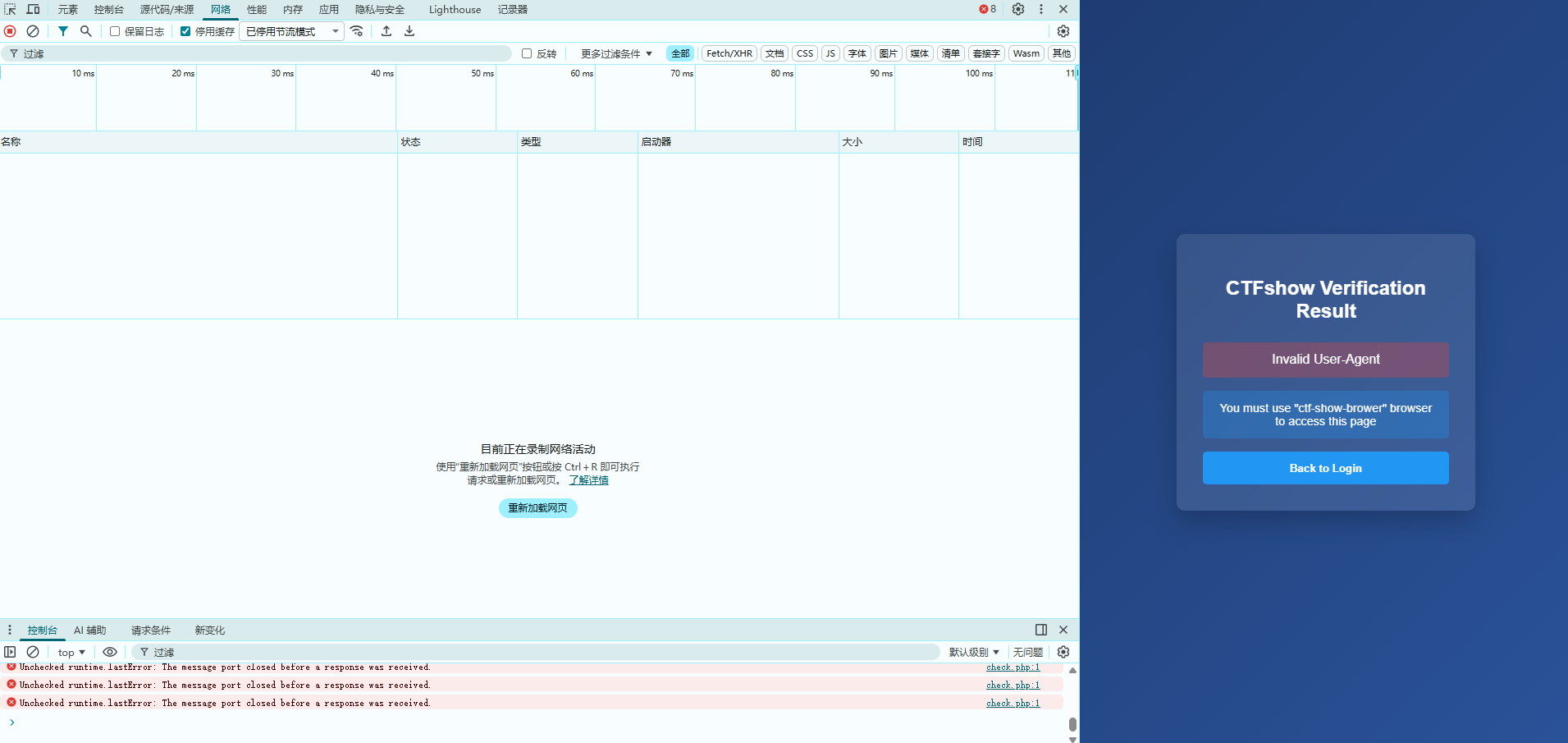Open console settings gear

tap(1063, 652)
